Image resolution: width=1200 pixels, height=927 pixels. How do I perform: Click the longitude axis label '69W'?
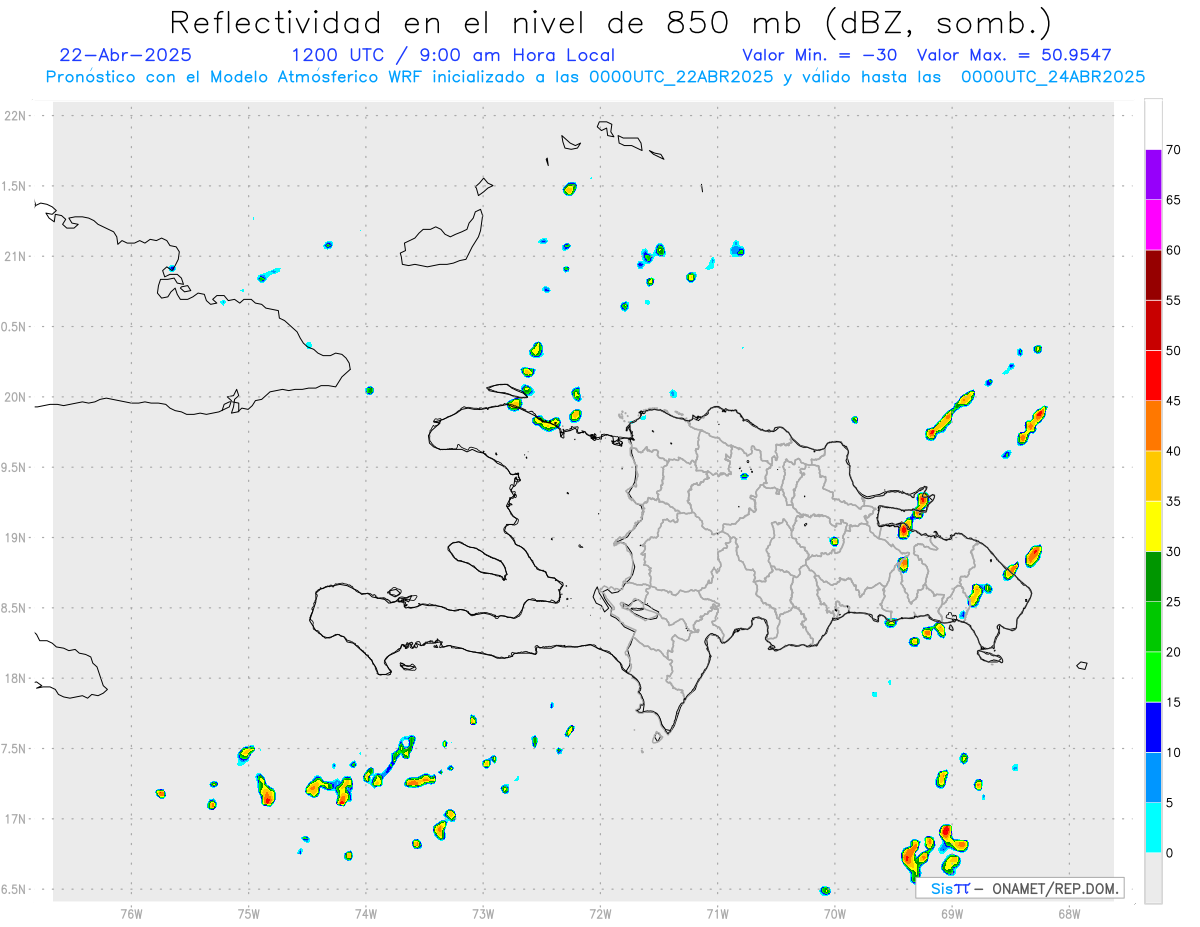952,914
